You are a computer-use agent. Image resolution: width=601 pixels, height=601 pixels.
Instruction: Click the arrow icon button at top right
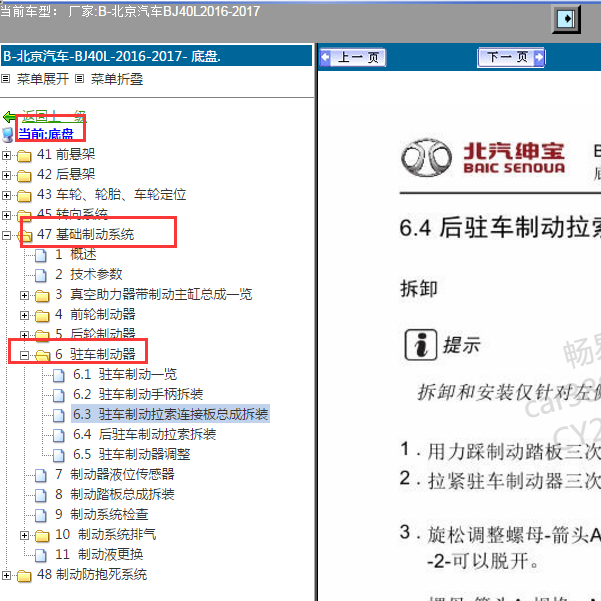point(566,19)
